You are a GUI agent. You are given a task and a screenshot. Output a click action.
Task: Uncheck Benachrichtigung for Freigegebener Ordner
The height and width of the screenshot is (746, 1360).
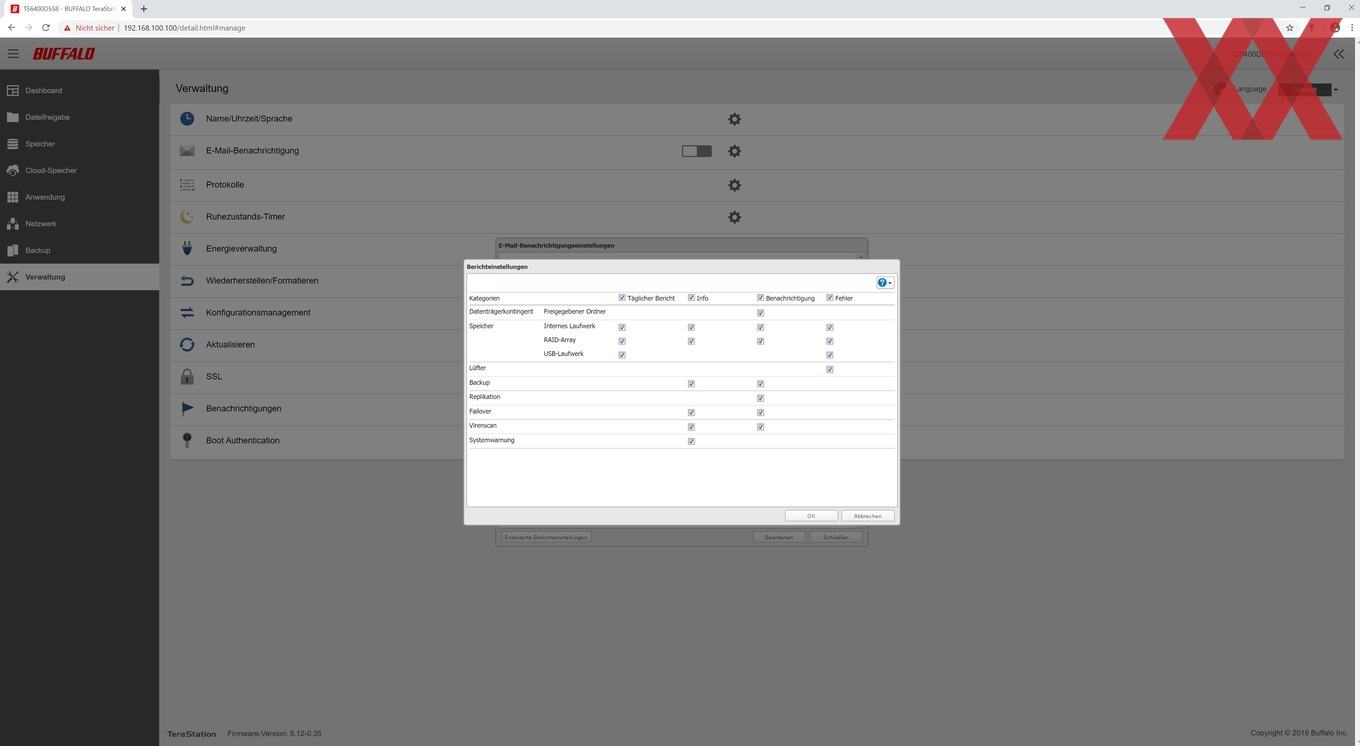click(760, 313)
